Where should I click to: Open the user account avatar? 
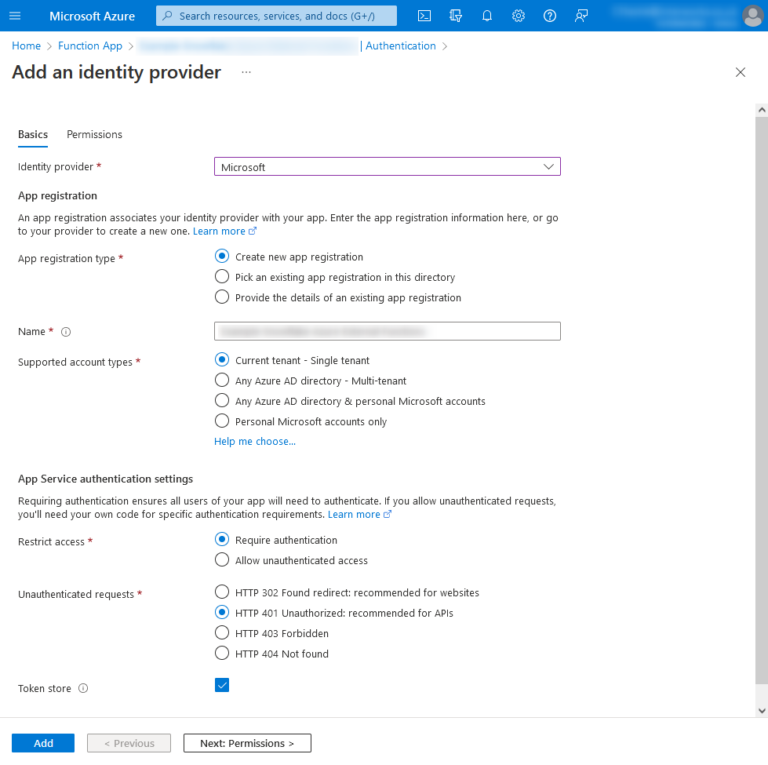(x=753, y=16)
